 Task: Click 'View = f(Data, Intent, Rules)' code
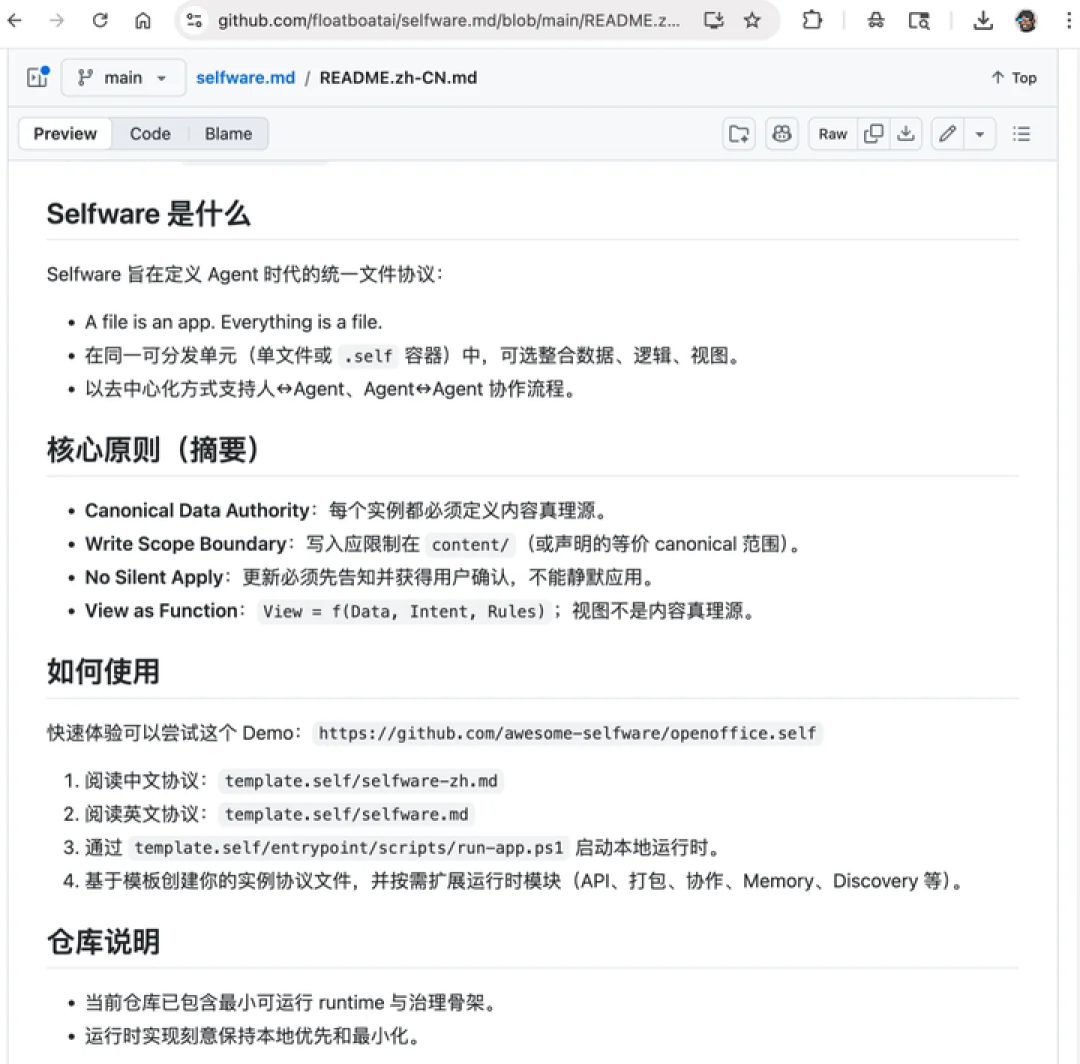point(404,612)
